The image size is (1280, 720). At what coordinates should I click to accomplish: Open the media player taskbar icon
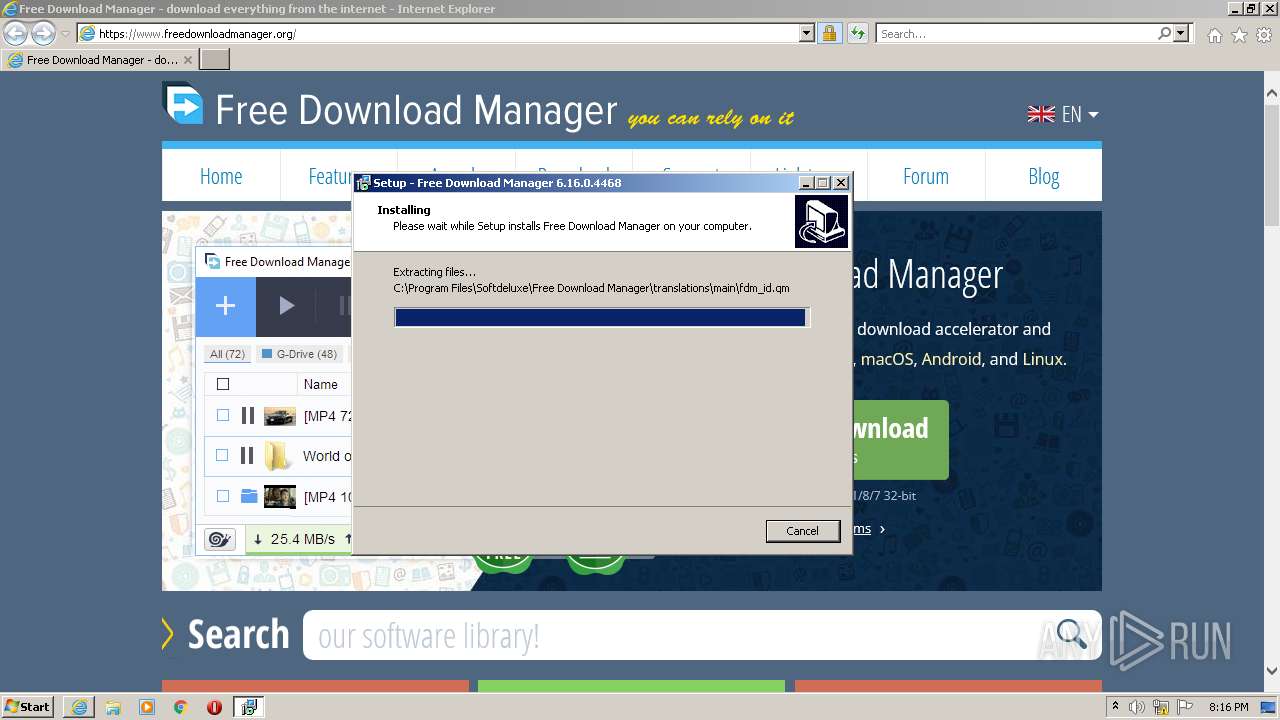pyautogui.click(x=147, y=707)
